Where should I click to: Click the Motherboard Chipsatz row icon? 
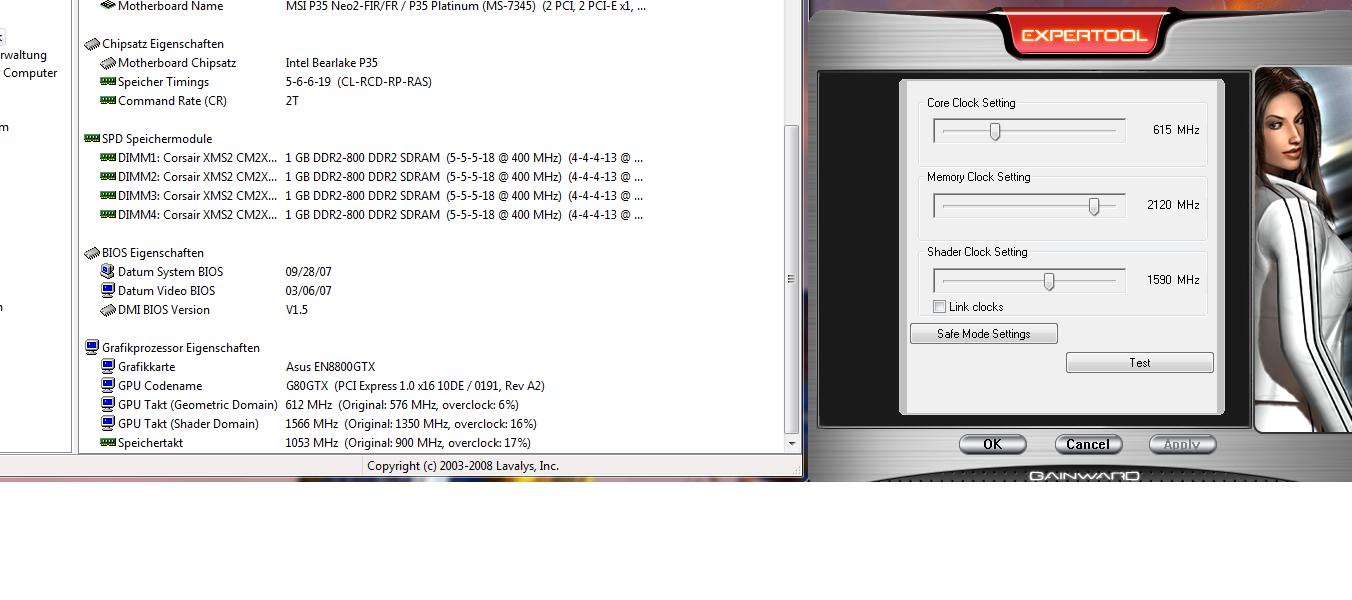click(108, 63)
